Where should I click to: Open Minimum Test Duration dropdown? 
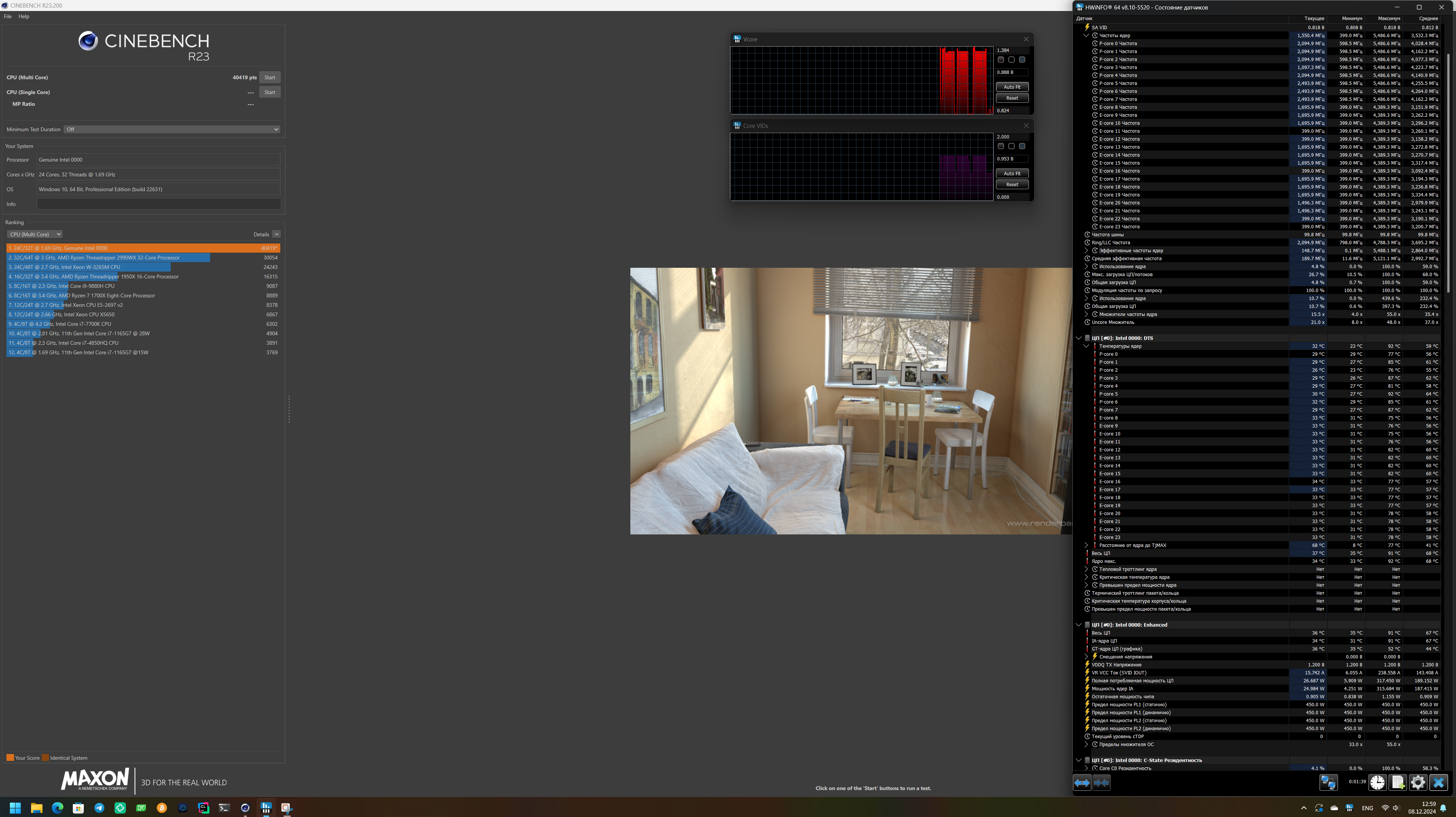pos(172,129)
